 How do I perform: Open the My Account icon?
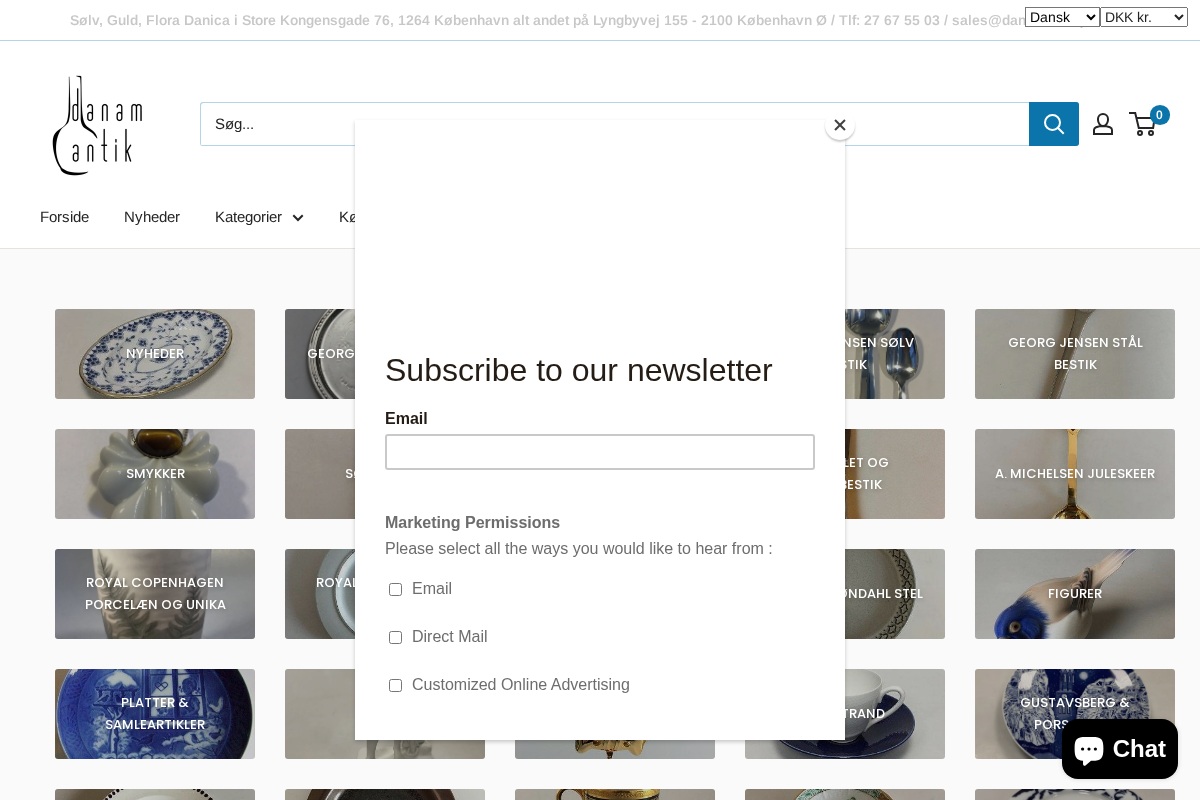pyautogui.click(x=1102, y=123)
